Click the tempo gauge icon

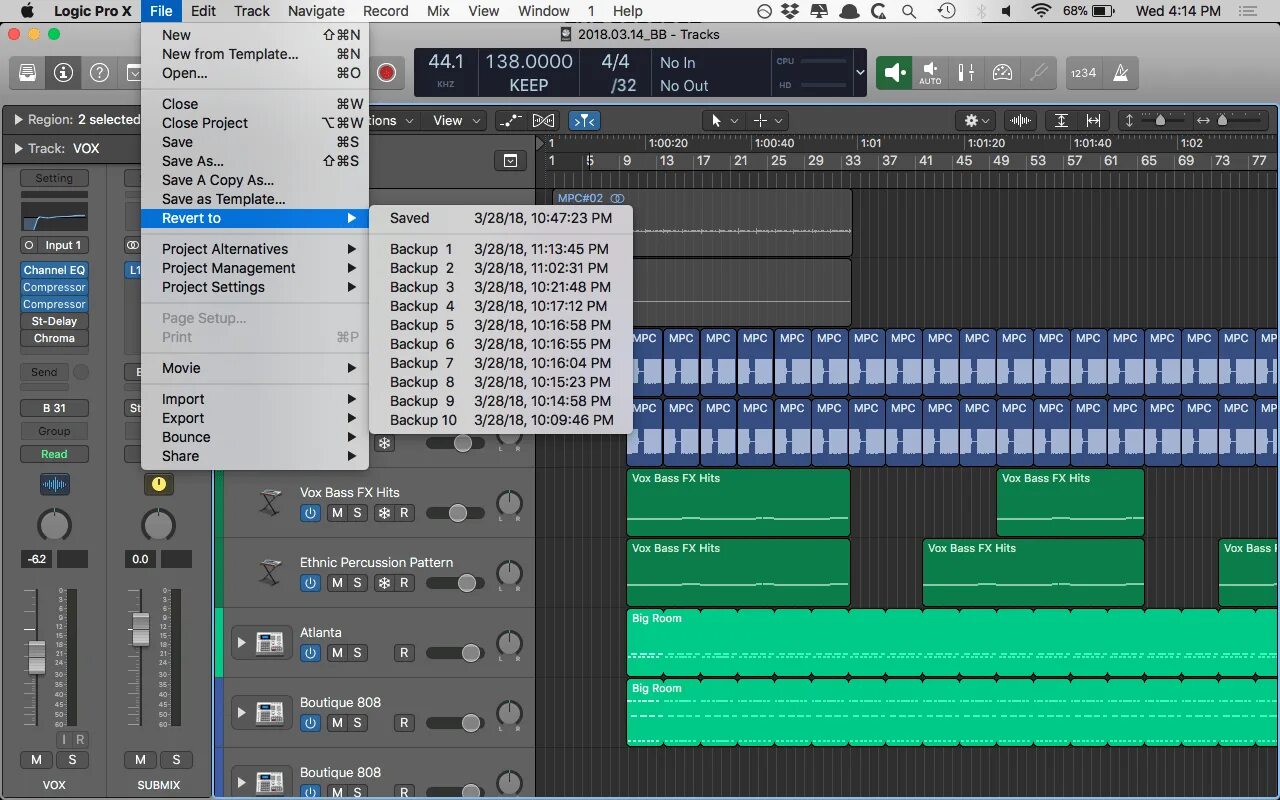1002,73
